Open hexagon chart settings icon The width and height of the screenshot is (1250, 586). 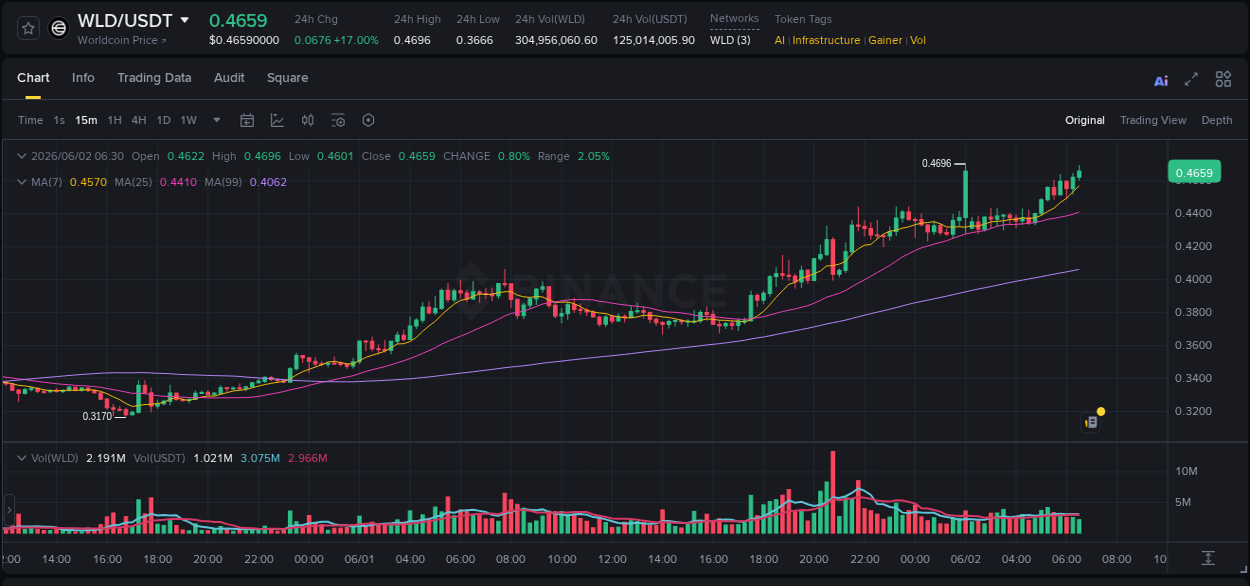(x=368, y=120)
